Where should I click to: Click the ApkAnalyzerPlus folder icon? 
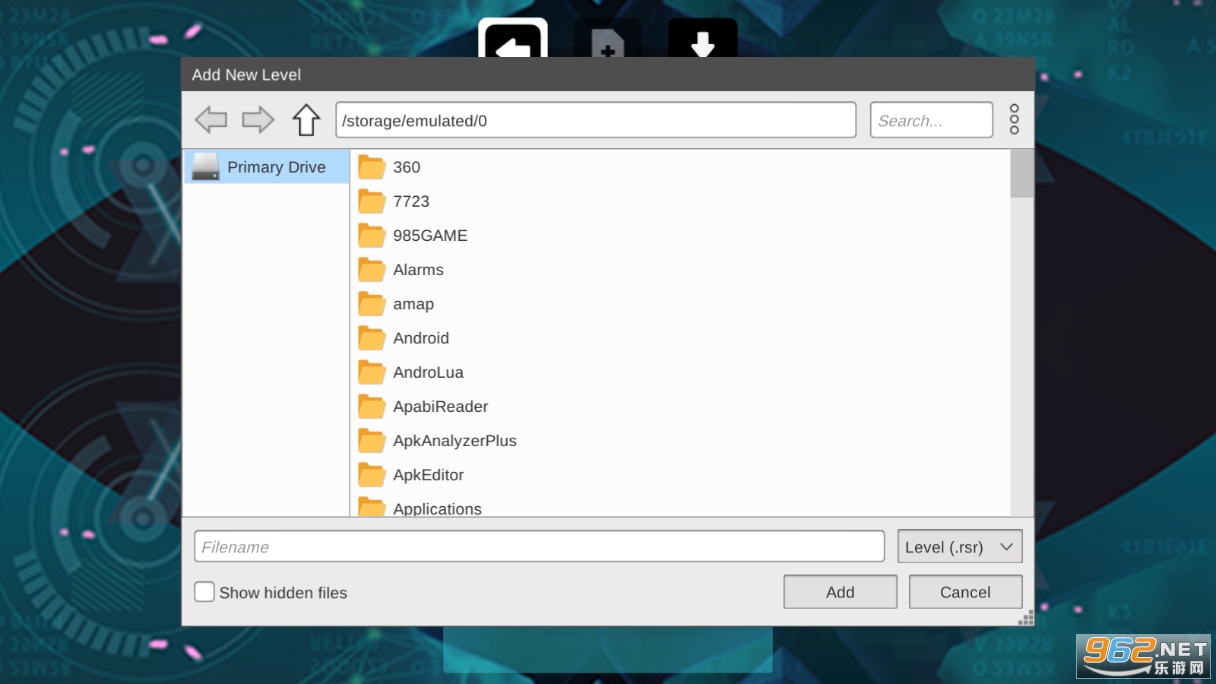point(372,441)
